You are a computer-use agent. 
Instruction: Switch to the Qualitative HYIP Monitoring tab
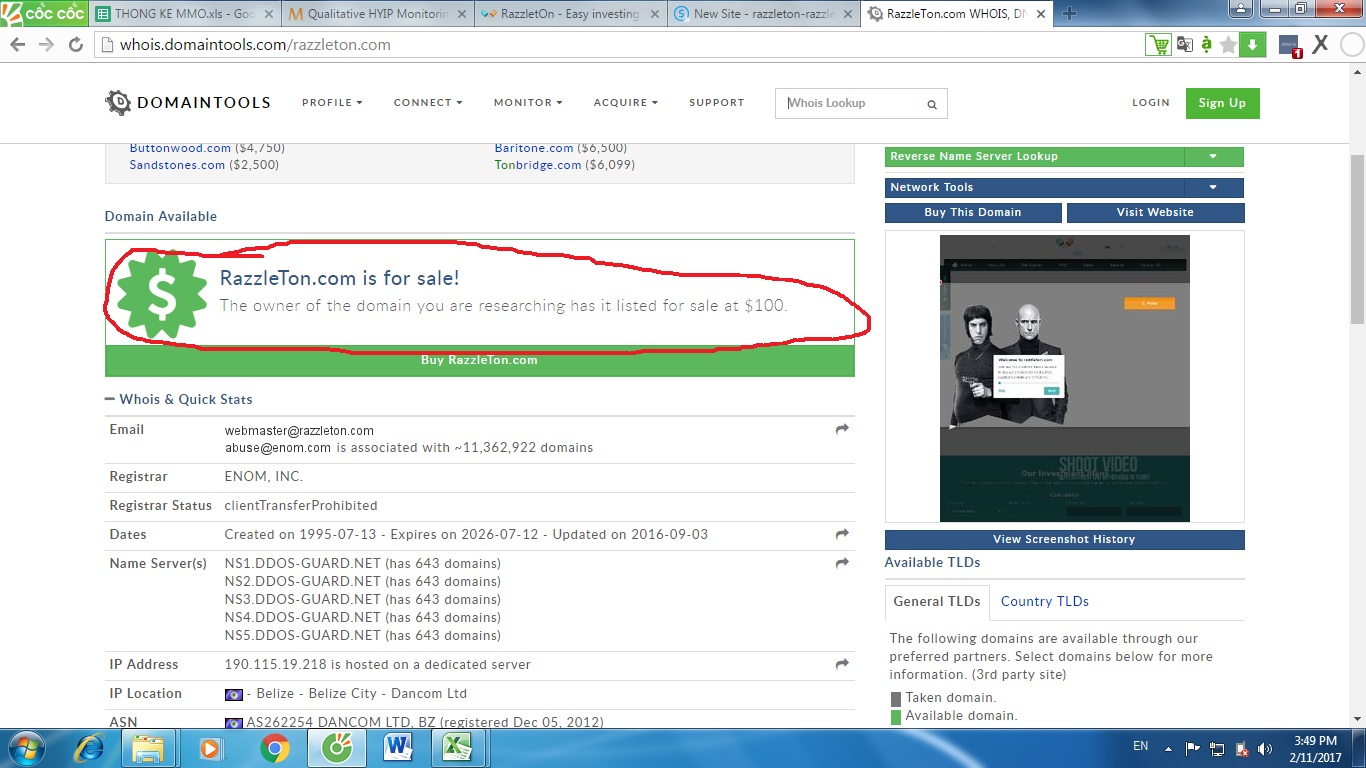tap(377, 14)
